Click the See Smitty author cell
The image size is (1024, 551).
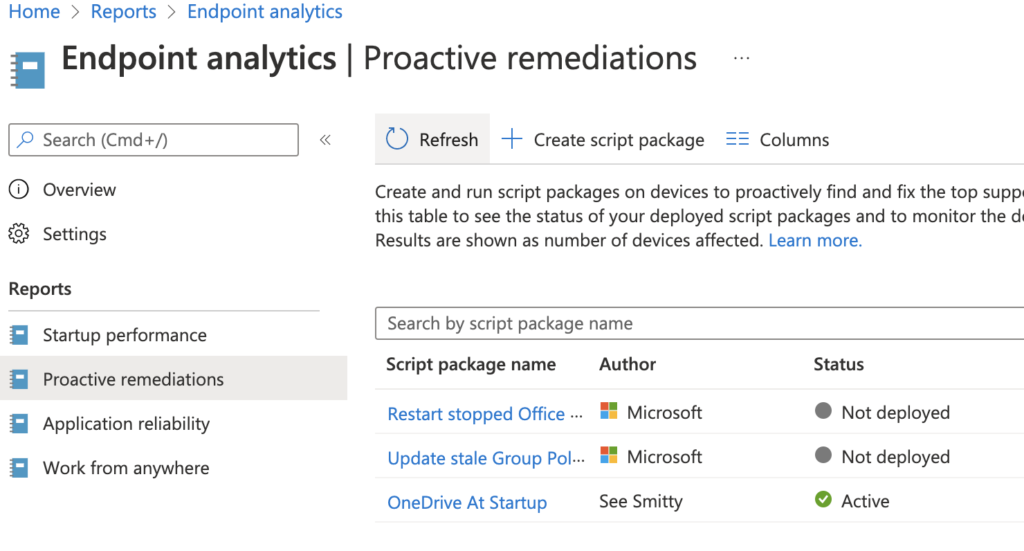641,501
